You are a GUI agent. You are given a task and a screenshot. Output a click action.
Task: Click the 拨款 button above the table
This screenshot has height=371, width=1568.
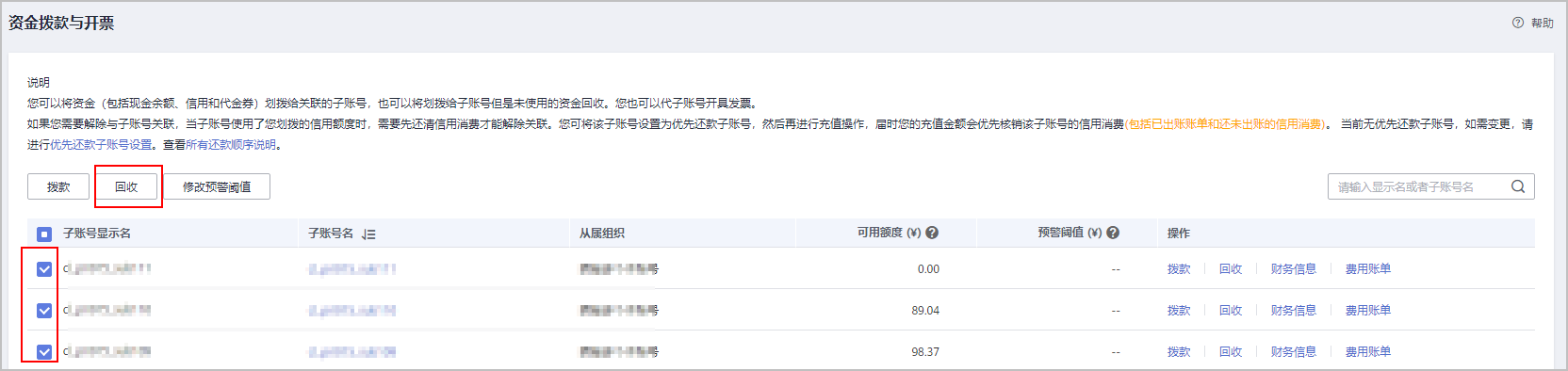(x=58, y=186)
